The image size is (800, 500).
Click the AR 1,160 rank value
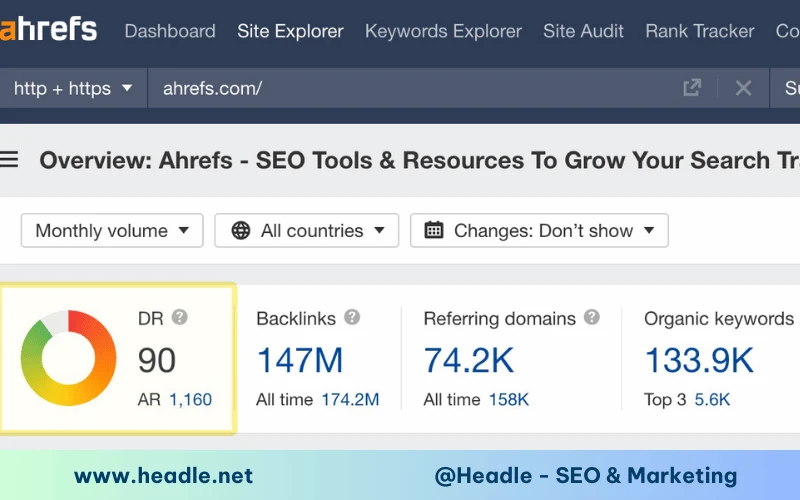190,400
